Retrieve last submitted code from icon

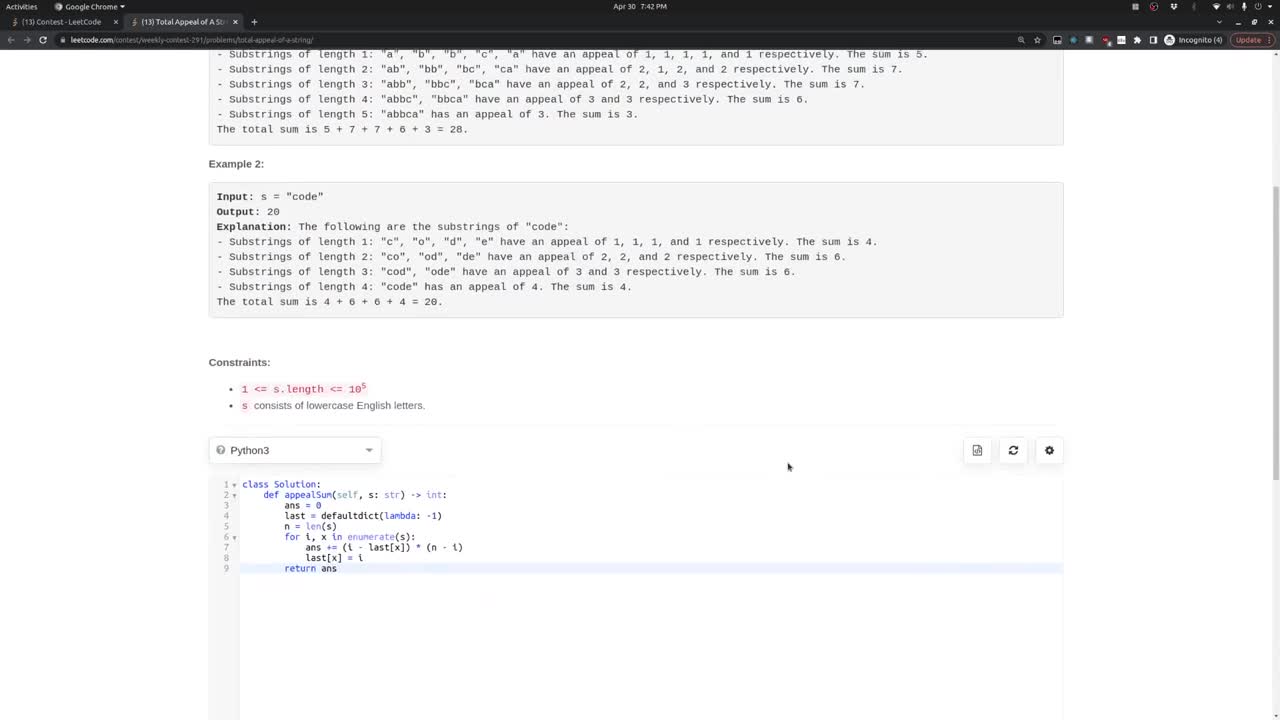pyautogui.click(x=977, y=450)
